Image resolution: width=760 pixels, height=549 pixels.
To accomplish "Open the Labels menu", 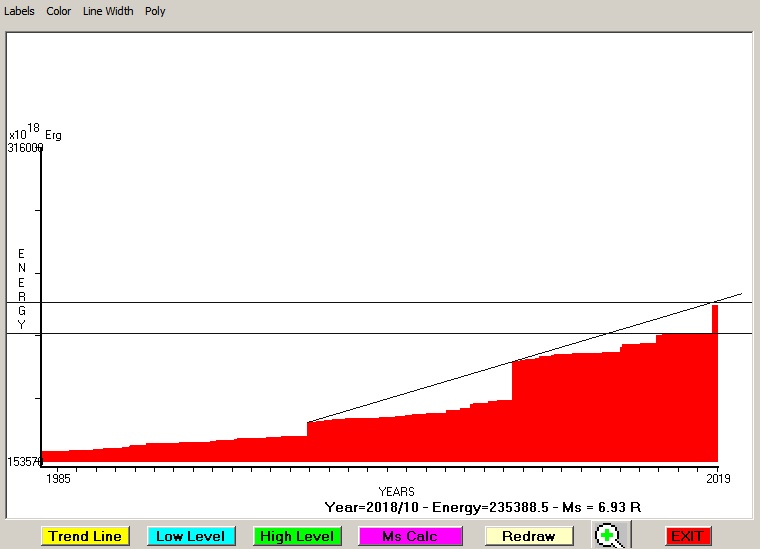I will (x=19, y=11).
